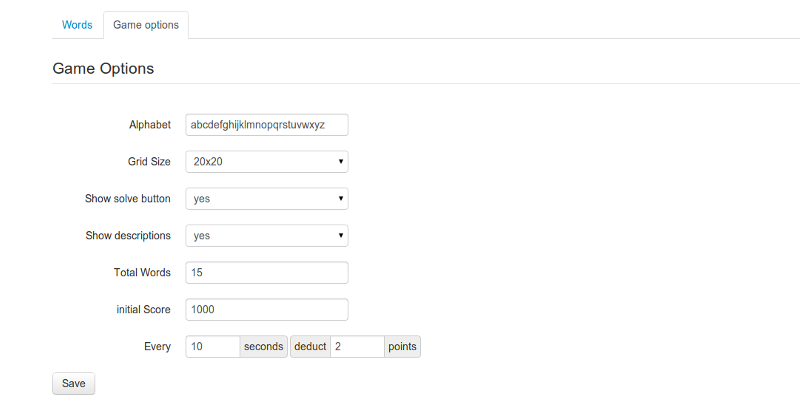Image resolution: width=800 pixels, height=408 pixels.
Task: Select the Game options tab
Action: tap(146, 25)
